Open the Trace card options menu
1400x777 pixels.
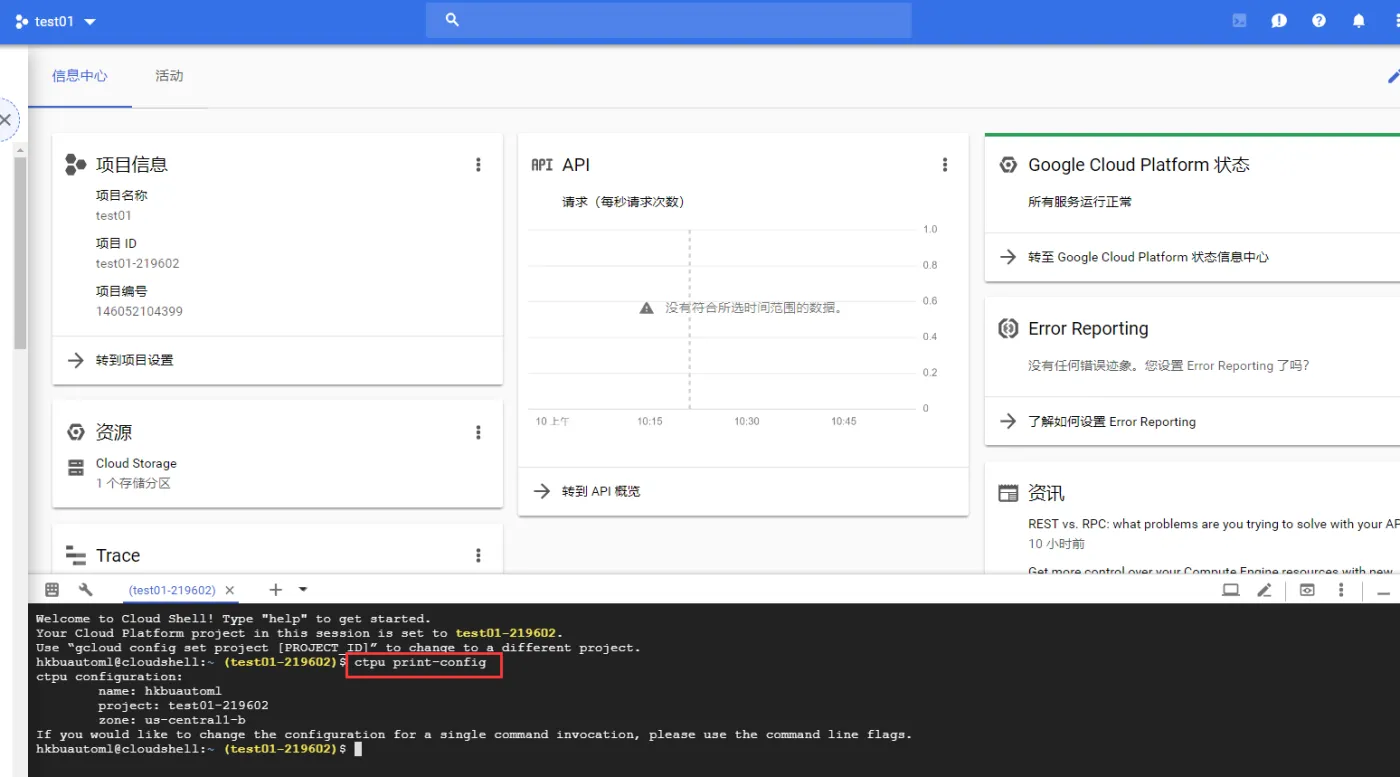click(478, 556)
